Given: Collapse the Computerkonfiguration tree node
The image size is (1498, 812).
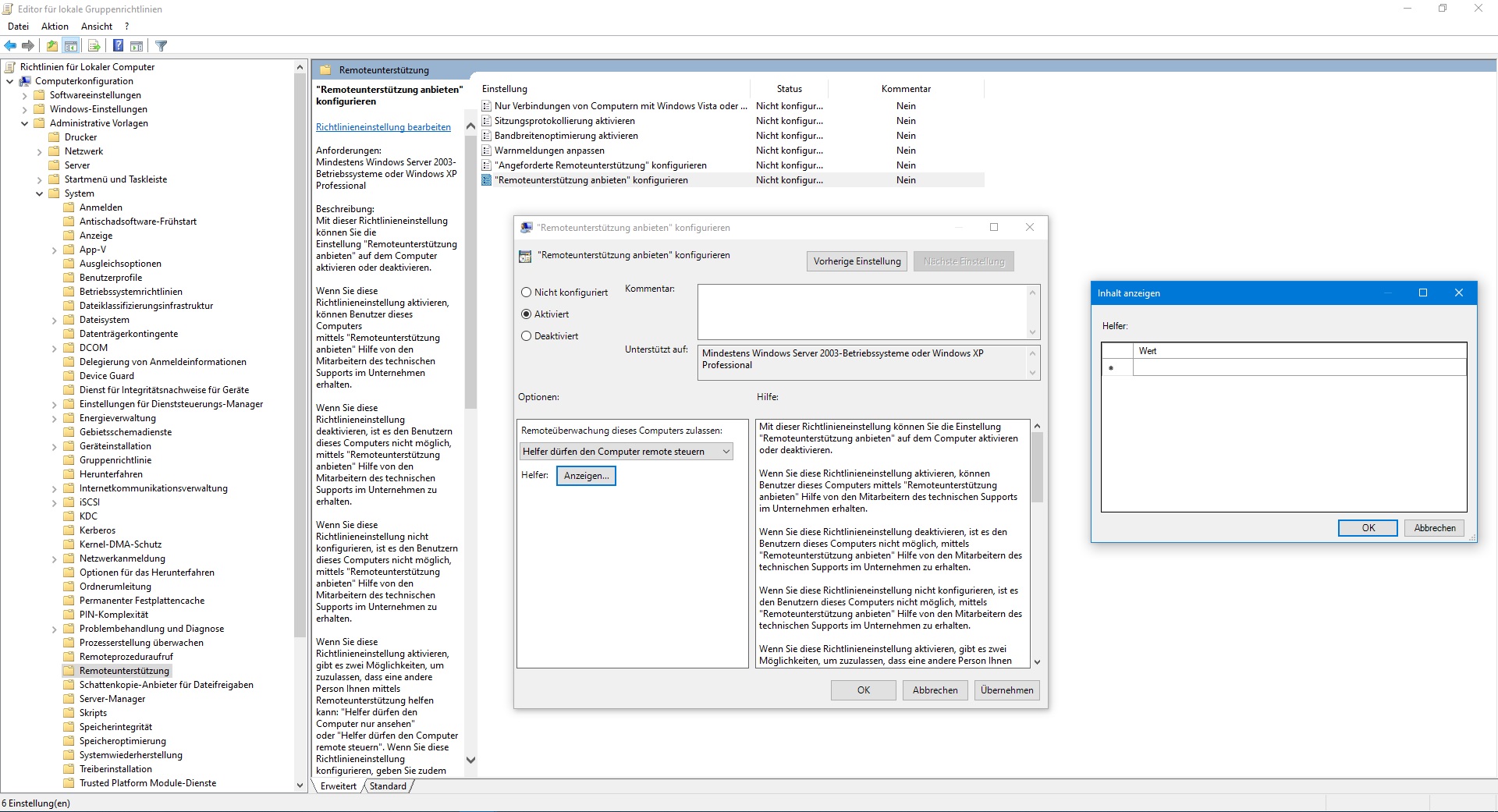Looking at the screenshot, I should click(x=9, y=81).
